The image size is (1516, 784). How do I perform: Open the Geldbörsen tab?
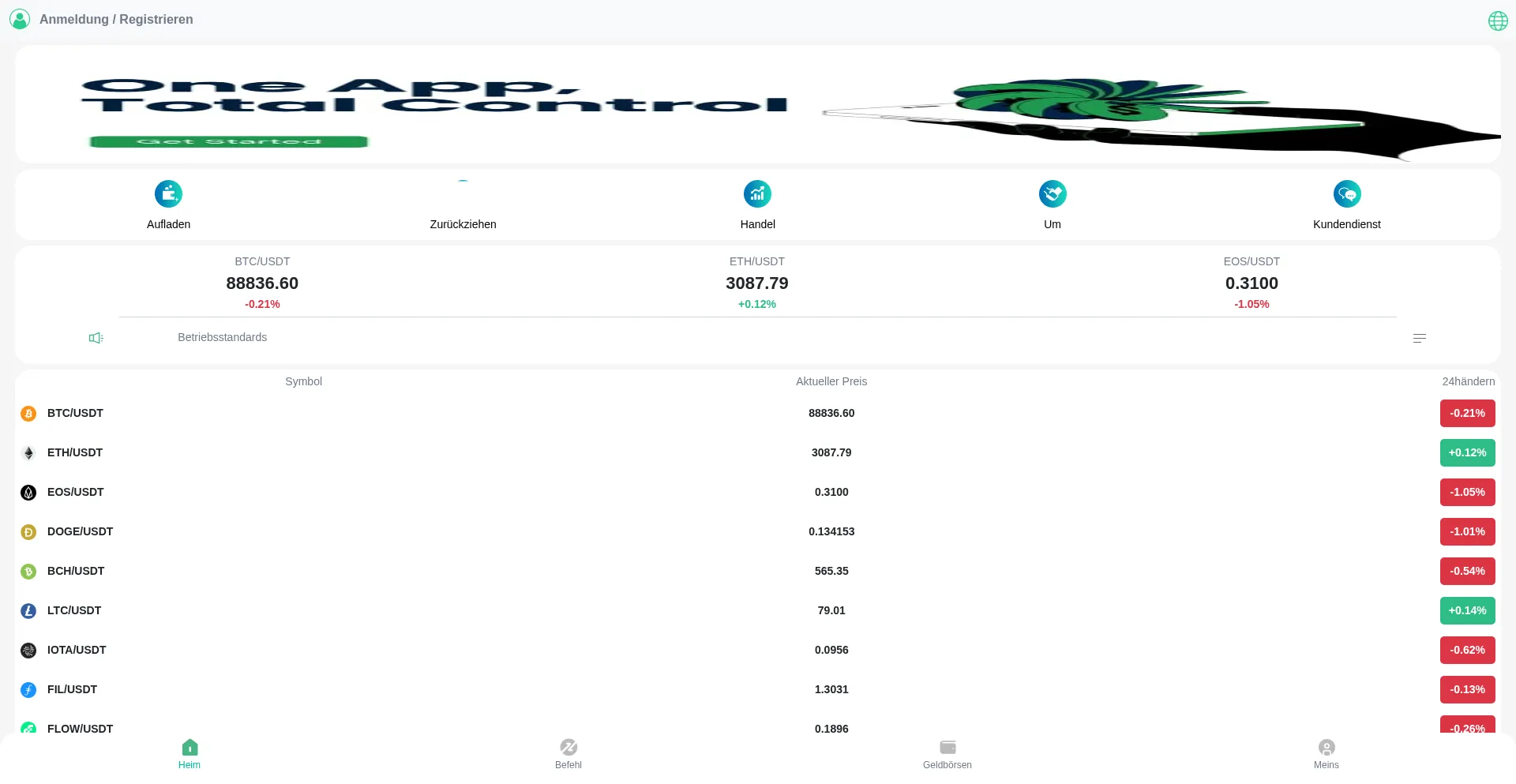click(947, 754)
